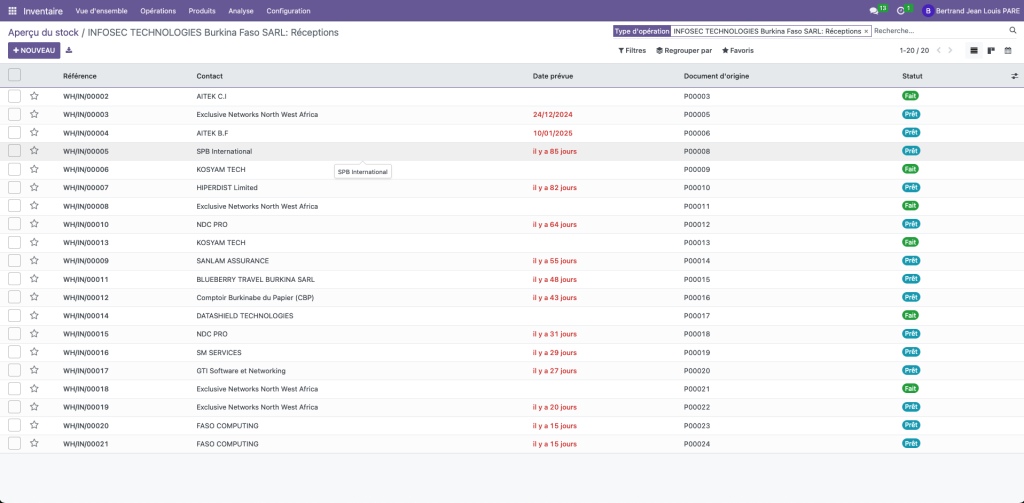The width and height of the screenshot is (1024, 503).
Task: Click the search magnifier icon
Action: (1013, 31)
